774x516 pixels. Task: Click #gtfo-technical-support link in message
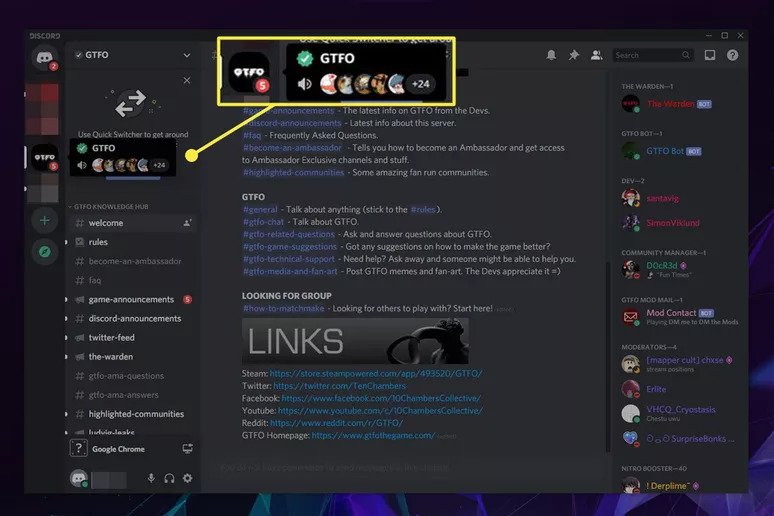pos(289,259)
